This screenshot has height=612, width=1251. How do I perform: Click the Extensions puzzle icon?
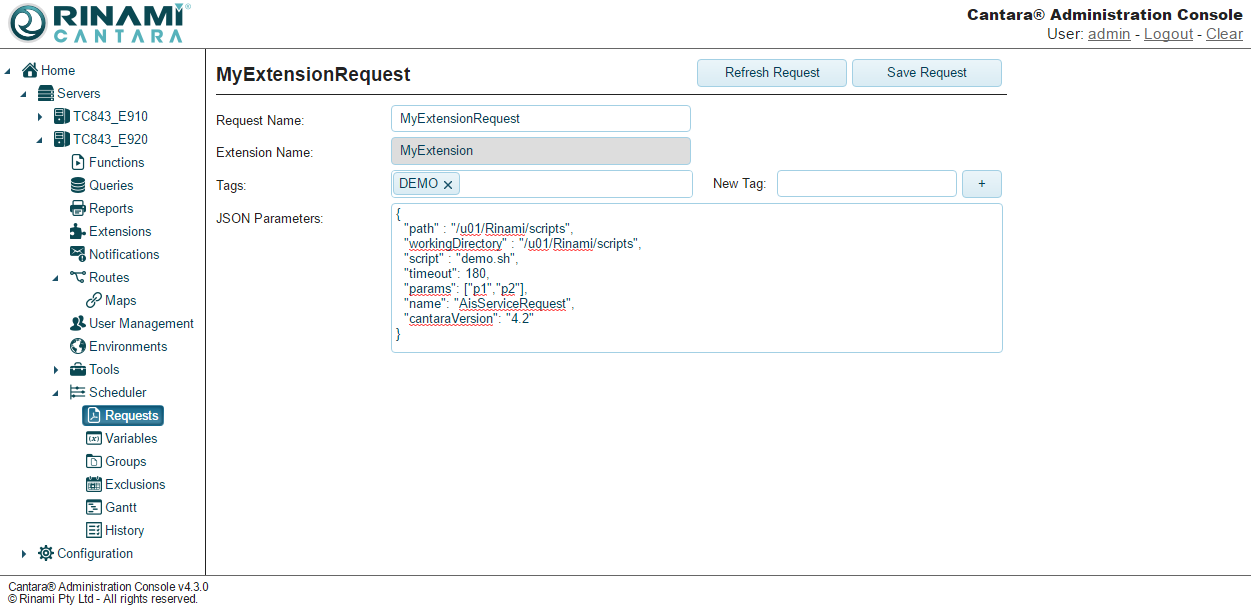coord(78,231)
